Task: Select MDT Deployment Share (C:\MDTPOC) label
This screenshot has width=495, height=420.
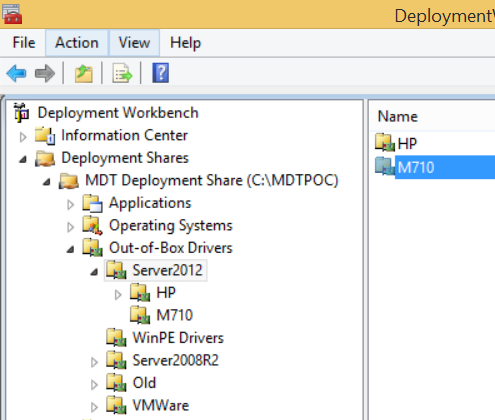Action: pyautogui.click(x=212, y=181)
